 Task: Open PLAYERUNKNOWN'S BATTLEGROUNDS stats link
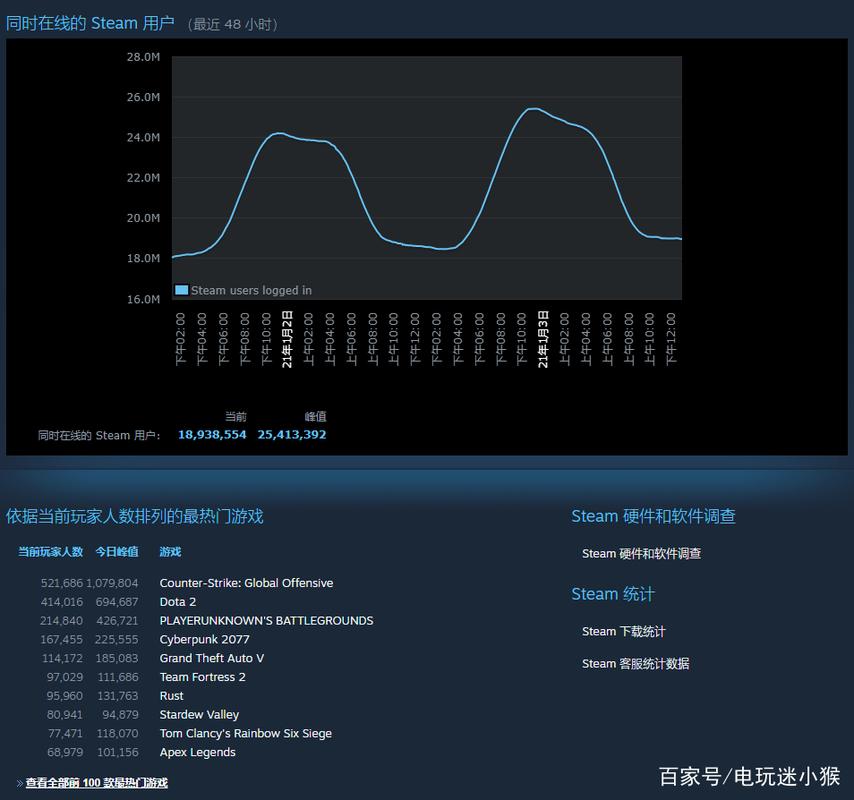coord(266,620)
